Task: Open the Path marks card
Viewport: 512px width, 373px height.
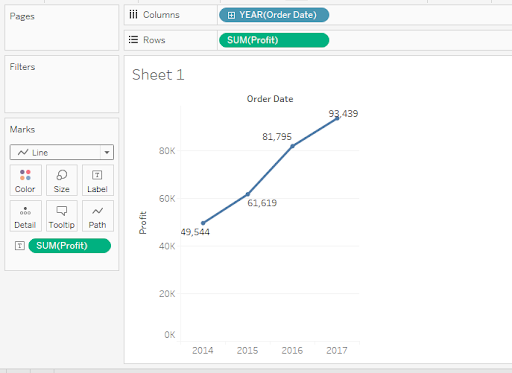Action: click(x=98, y=216)
